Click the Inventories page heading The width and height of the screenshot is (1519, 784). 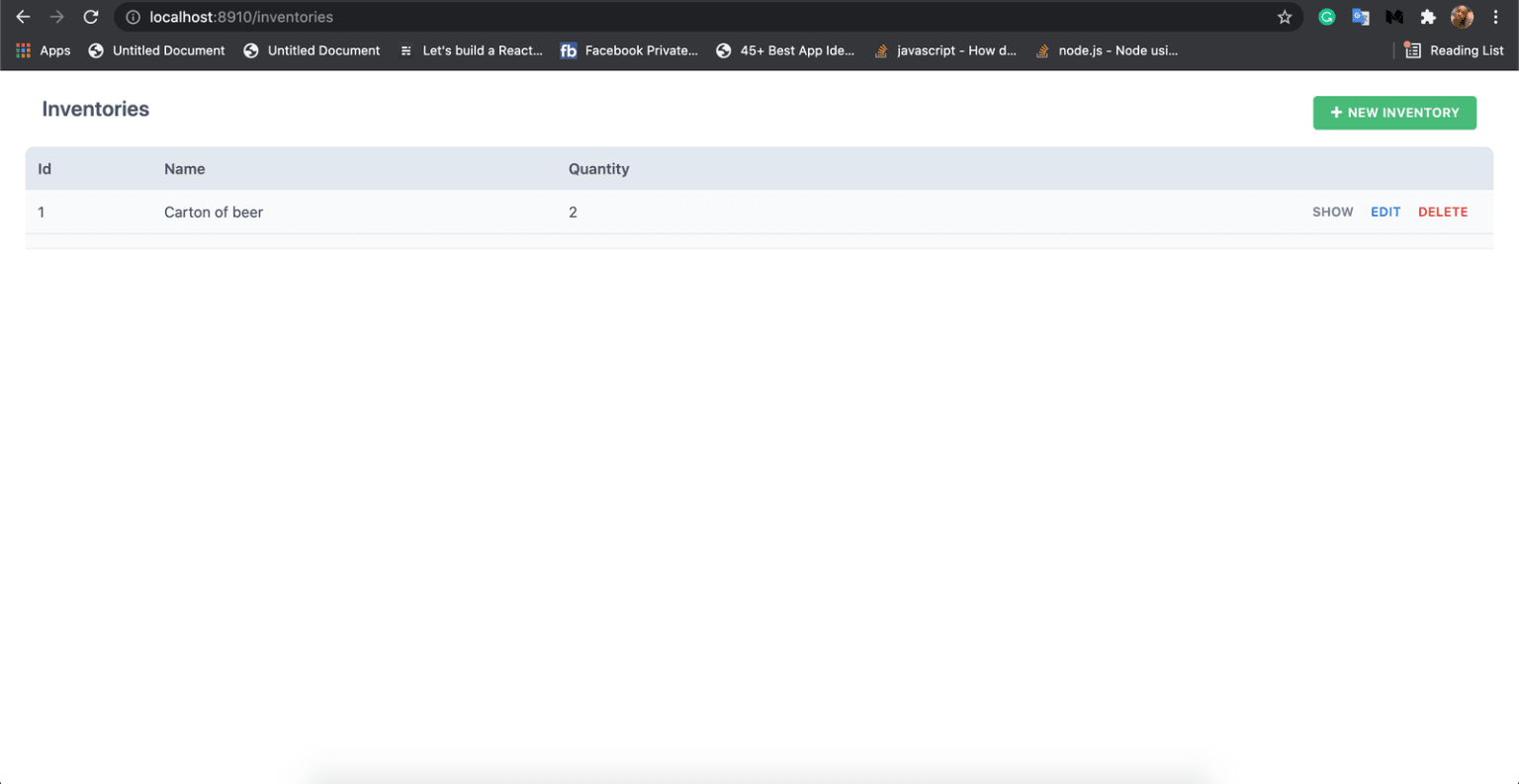coord(96,109)
